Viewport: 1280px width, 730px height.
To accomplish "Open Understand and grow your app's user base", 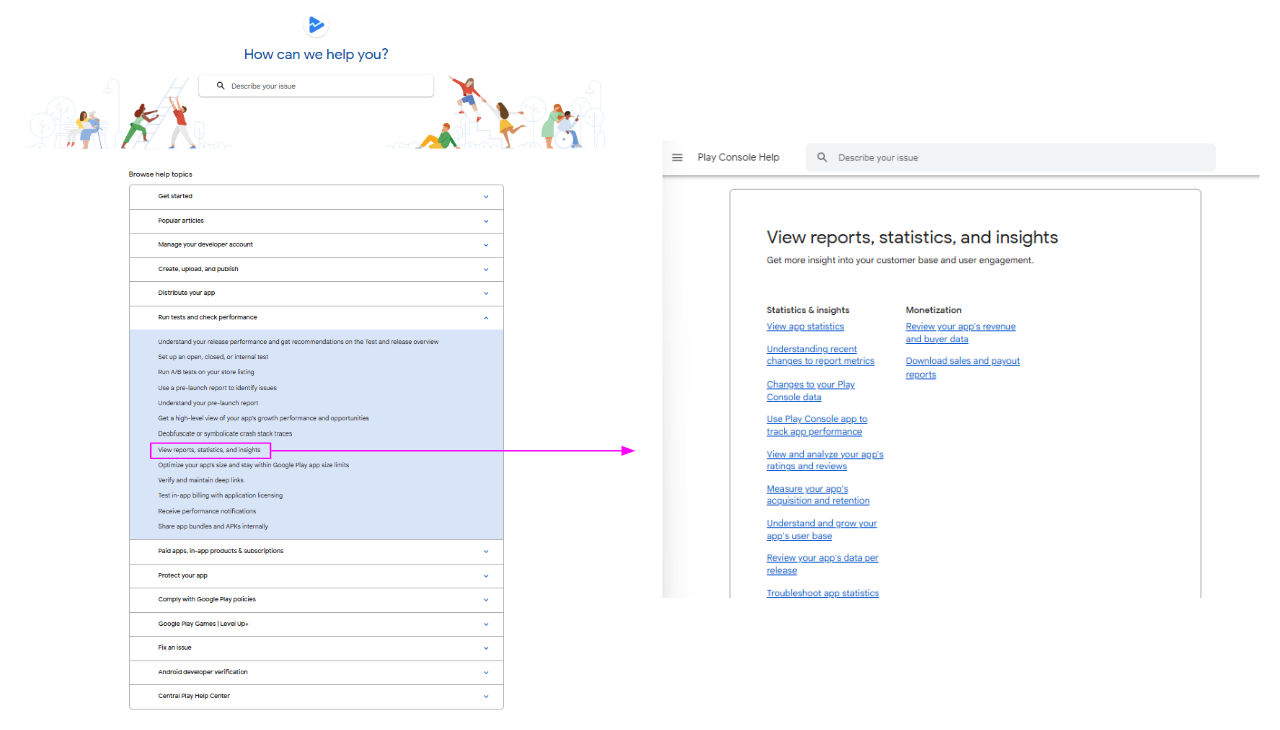I will pos(822,530).
